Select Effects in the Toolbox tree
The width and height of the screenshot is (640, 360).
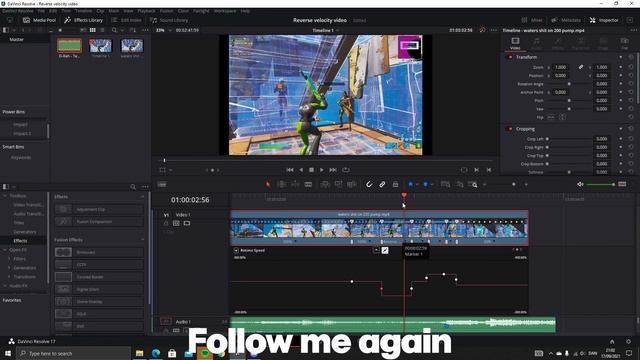tap(20, 241)
